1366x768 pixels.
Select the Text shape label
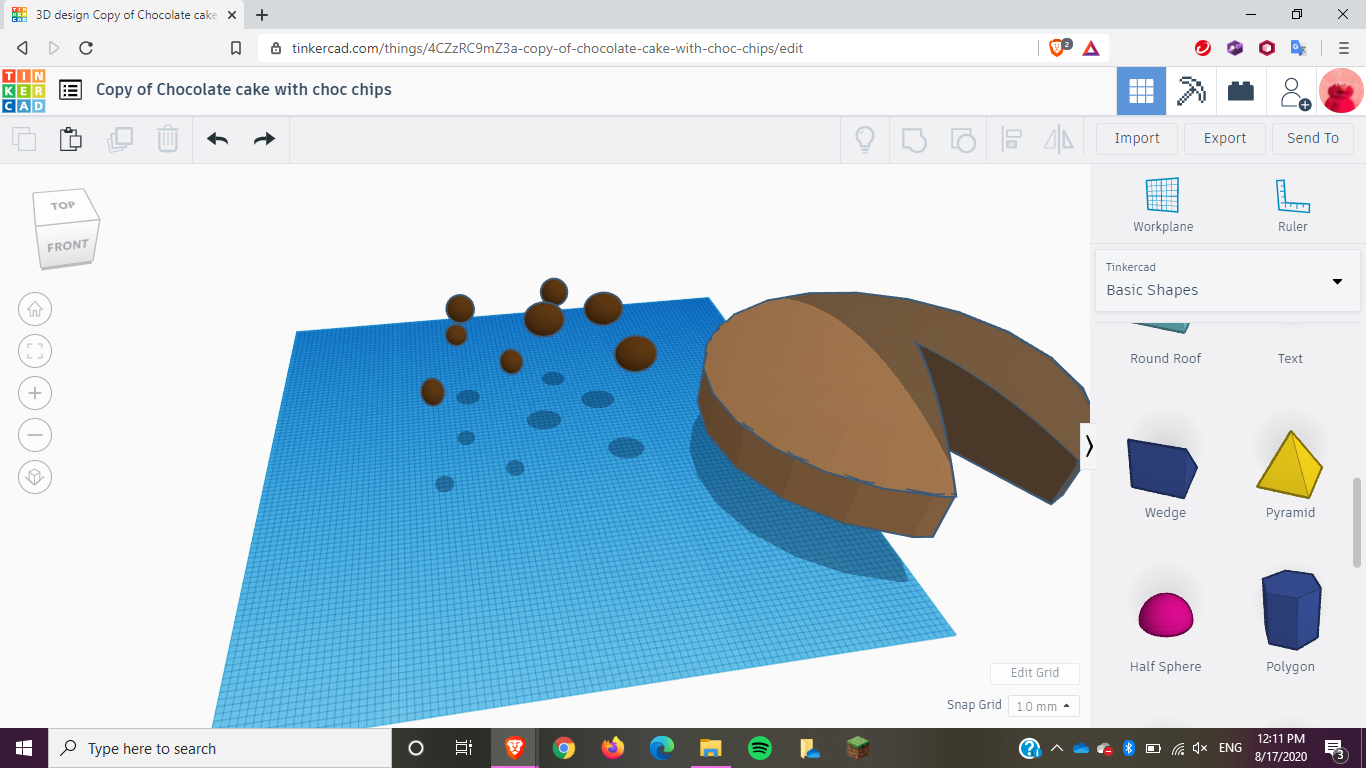1290,358
